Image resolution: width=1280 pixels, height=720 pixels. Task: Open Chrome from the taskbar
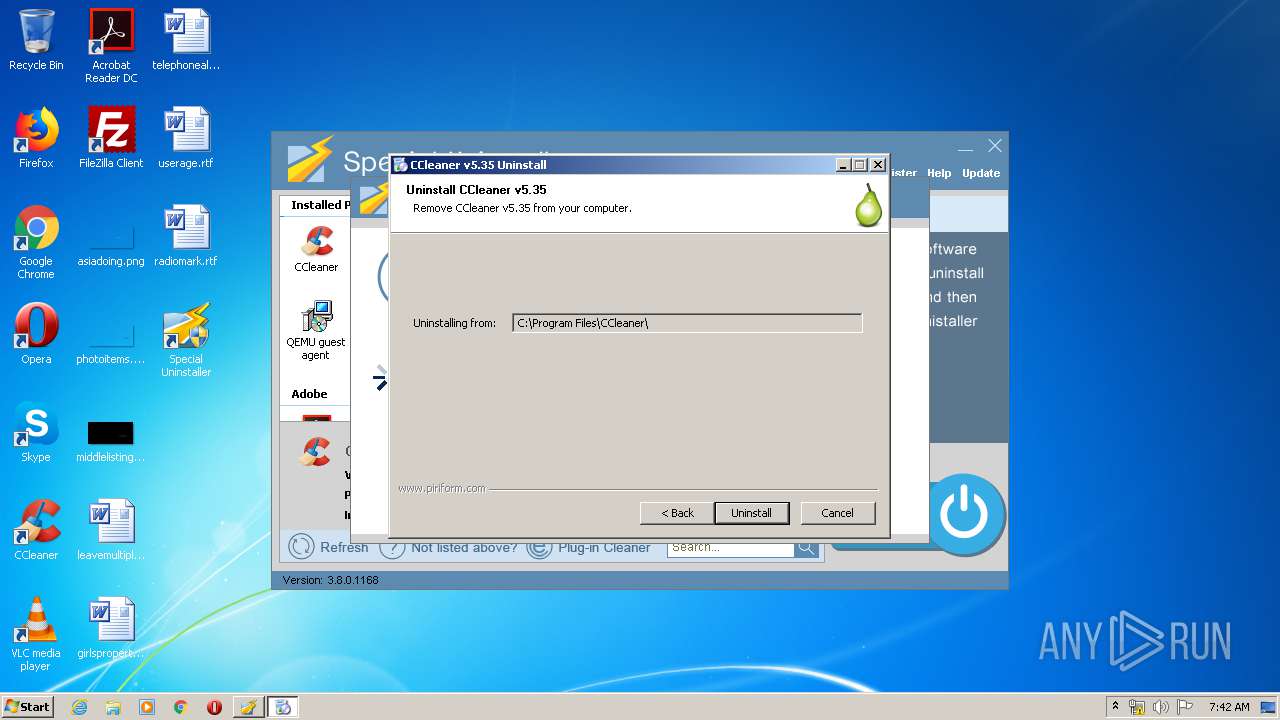[x=181, y=707]
